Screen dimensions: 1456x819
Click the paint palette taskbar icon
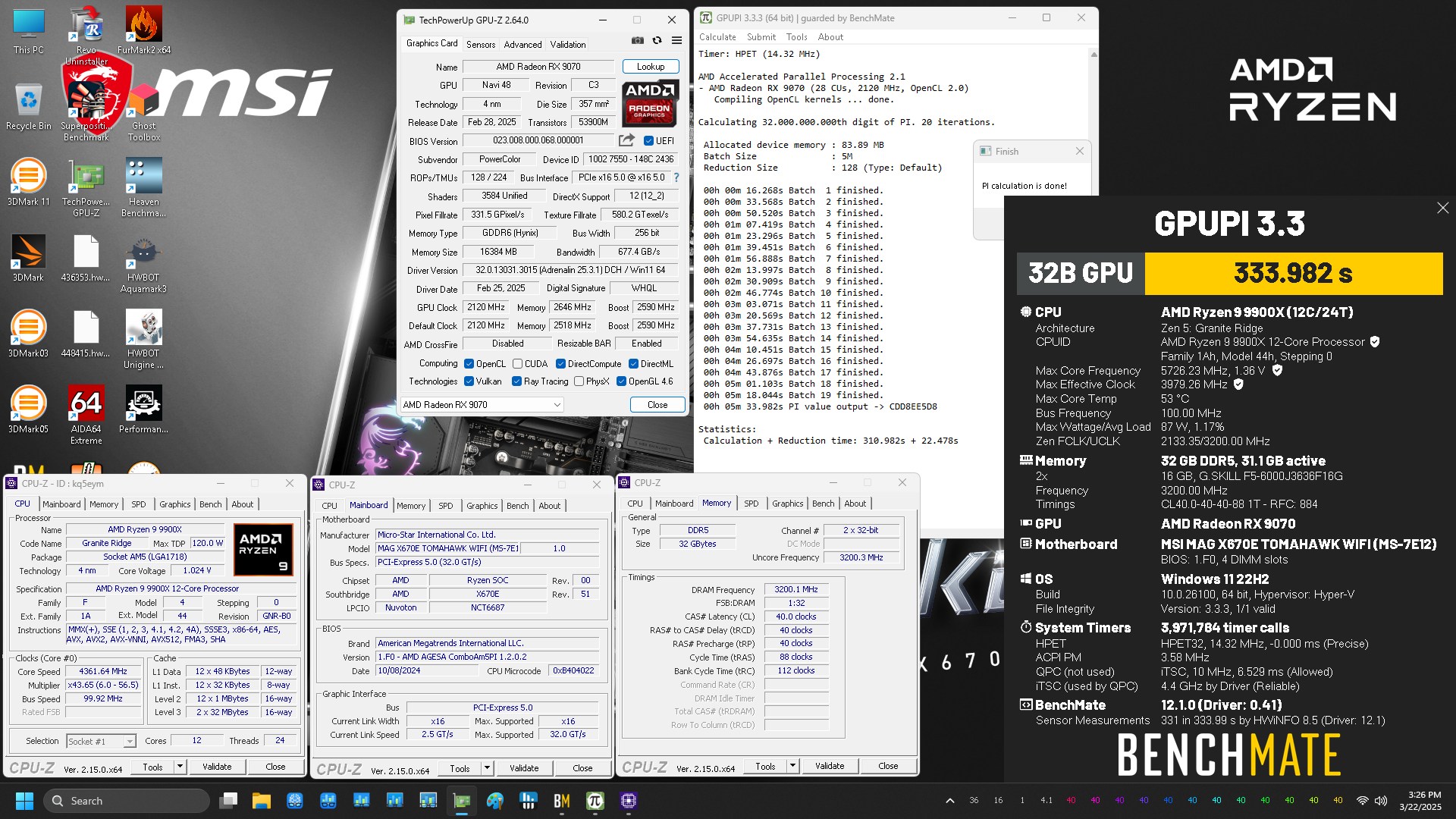point(495,801)
